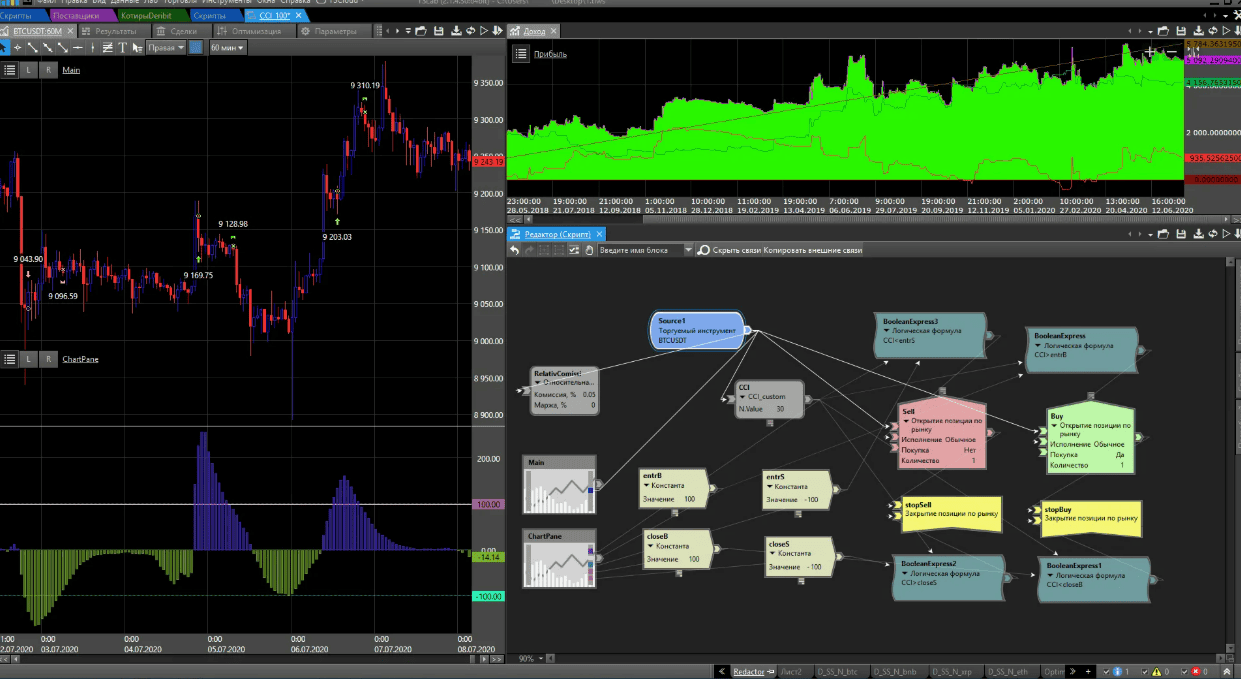Collapse the BooleanExpress3 disclosure triangle

[886, 332]
